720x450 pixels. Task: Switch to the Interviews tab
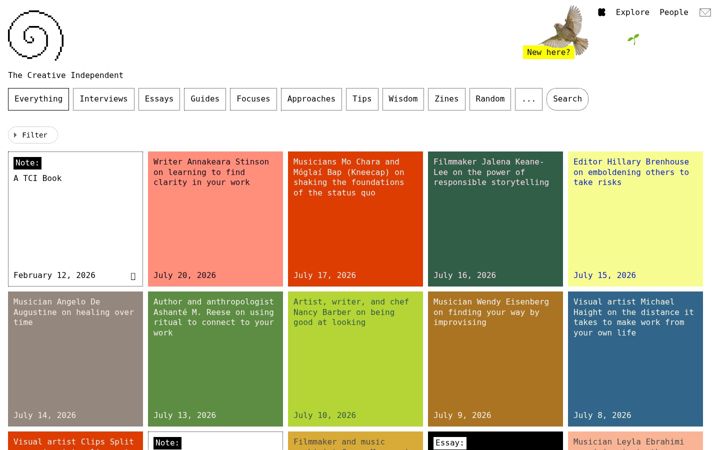point(103,99)
